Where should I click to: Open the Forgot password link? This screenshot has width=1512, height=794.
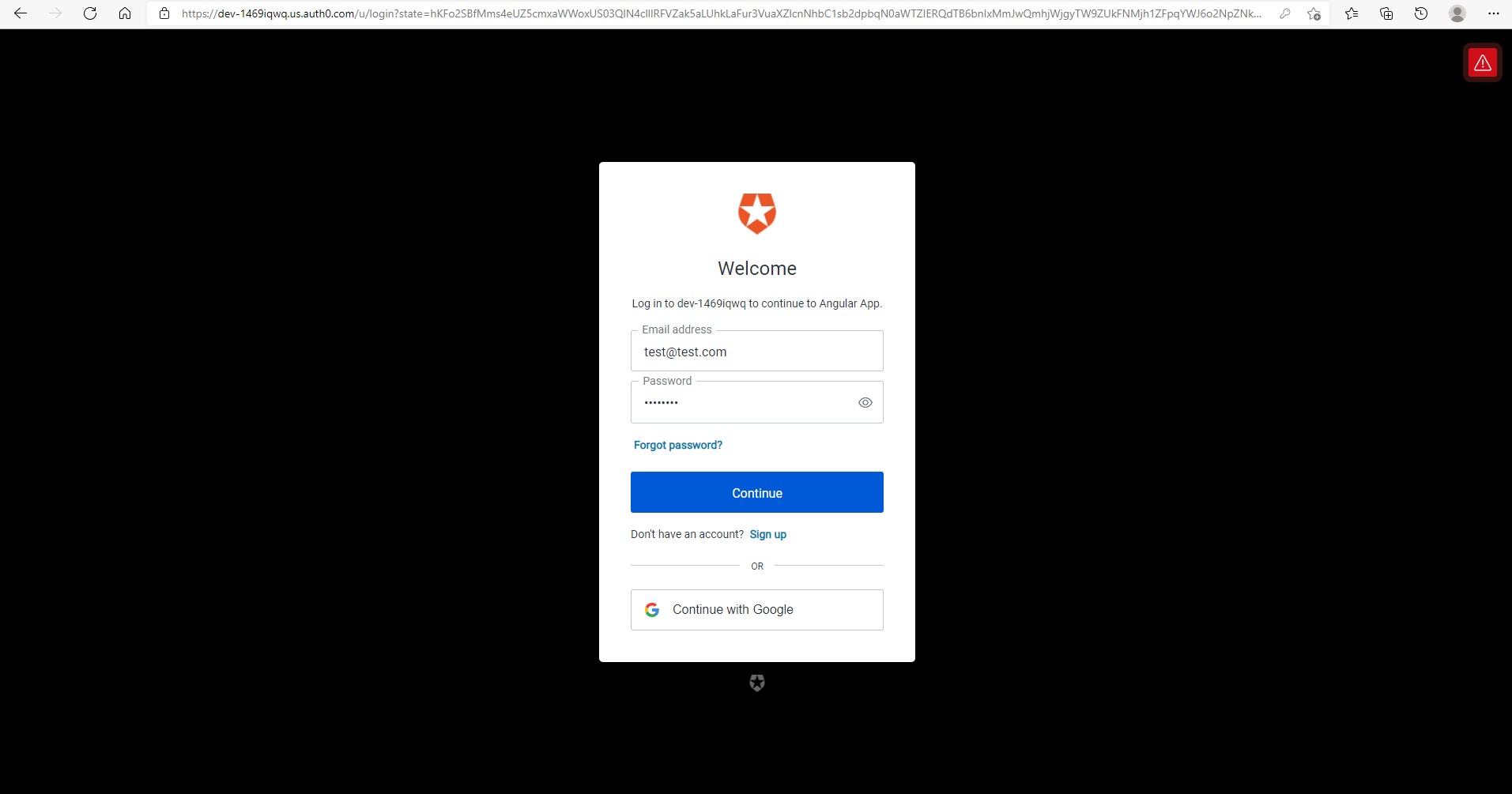[x=678, y=446]
